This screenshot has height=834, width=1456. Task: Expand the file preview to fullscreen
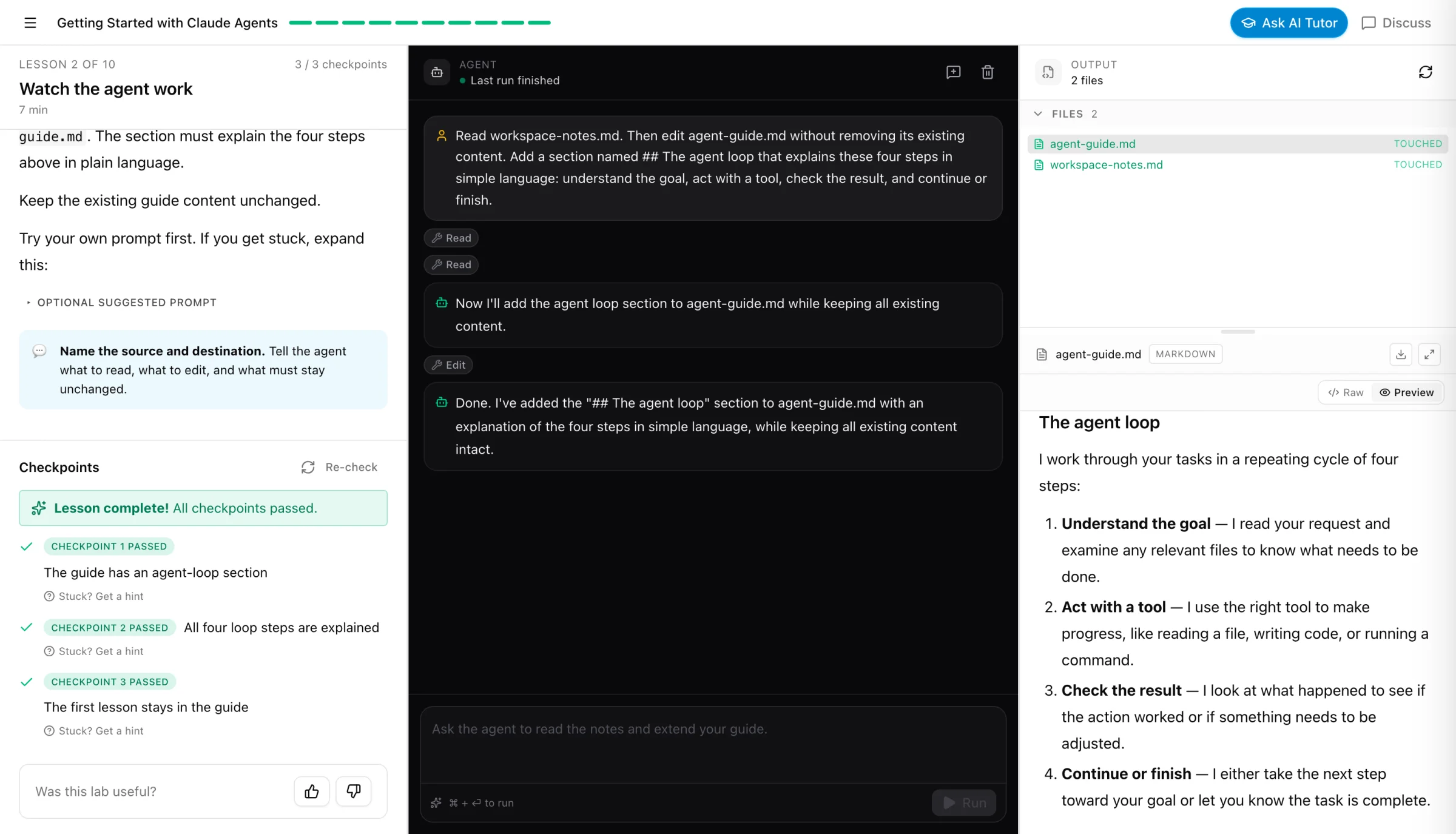(1429, 354)
